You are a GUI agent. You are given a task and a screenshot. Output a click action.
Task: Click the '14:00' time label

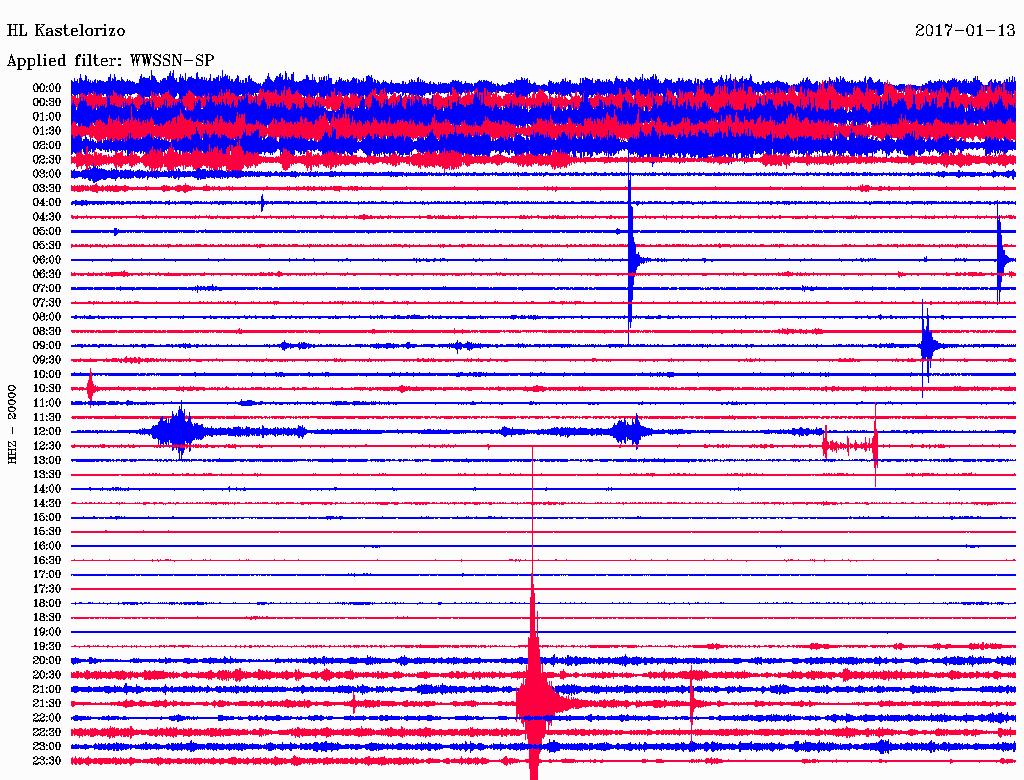tap(47, 489)
